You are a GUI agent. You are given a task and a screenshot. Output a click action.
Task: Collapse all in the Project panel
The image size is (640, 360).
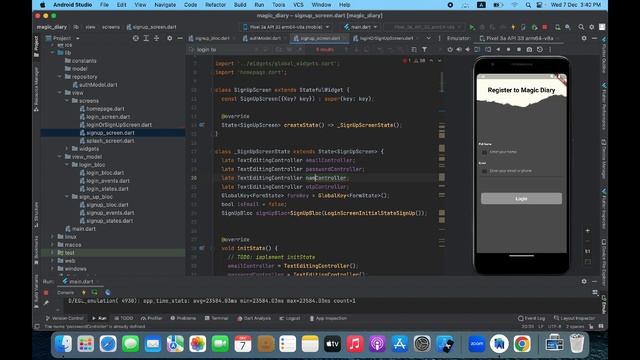coord(156,38)
